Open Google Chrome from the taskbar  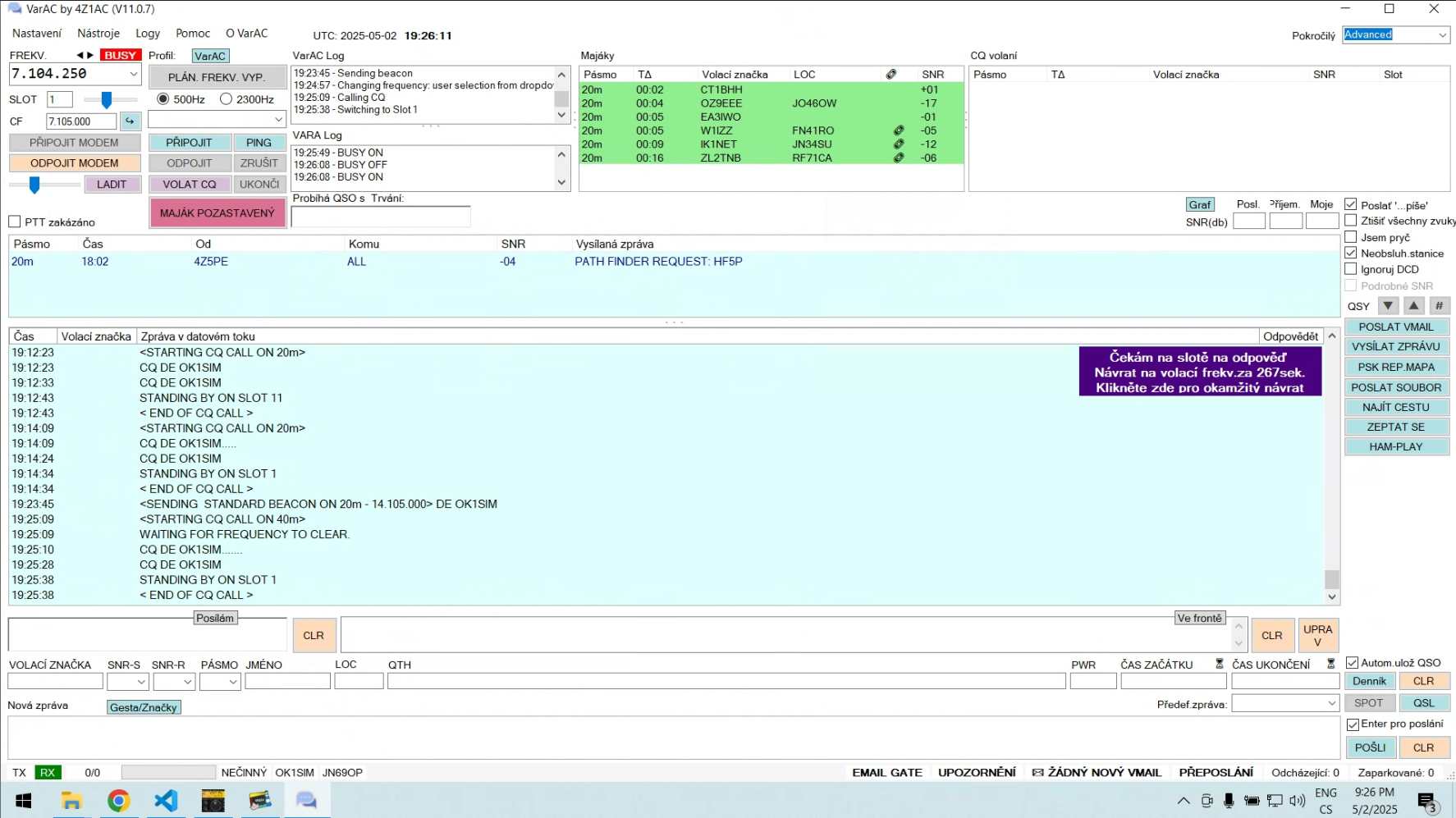[x=119, y=801]
